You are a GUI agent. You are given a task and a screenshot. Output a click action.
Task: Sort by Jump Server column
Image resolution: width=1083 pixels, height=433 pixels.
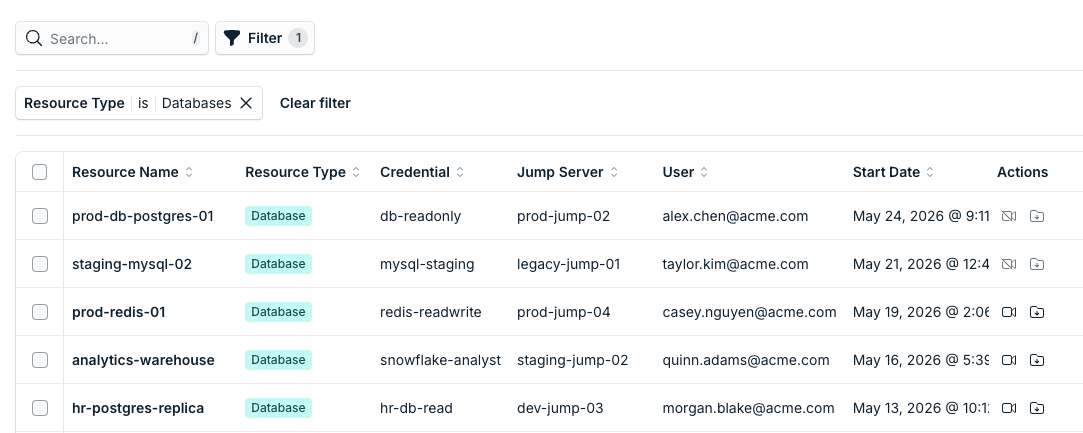point(568,172)
